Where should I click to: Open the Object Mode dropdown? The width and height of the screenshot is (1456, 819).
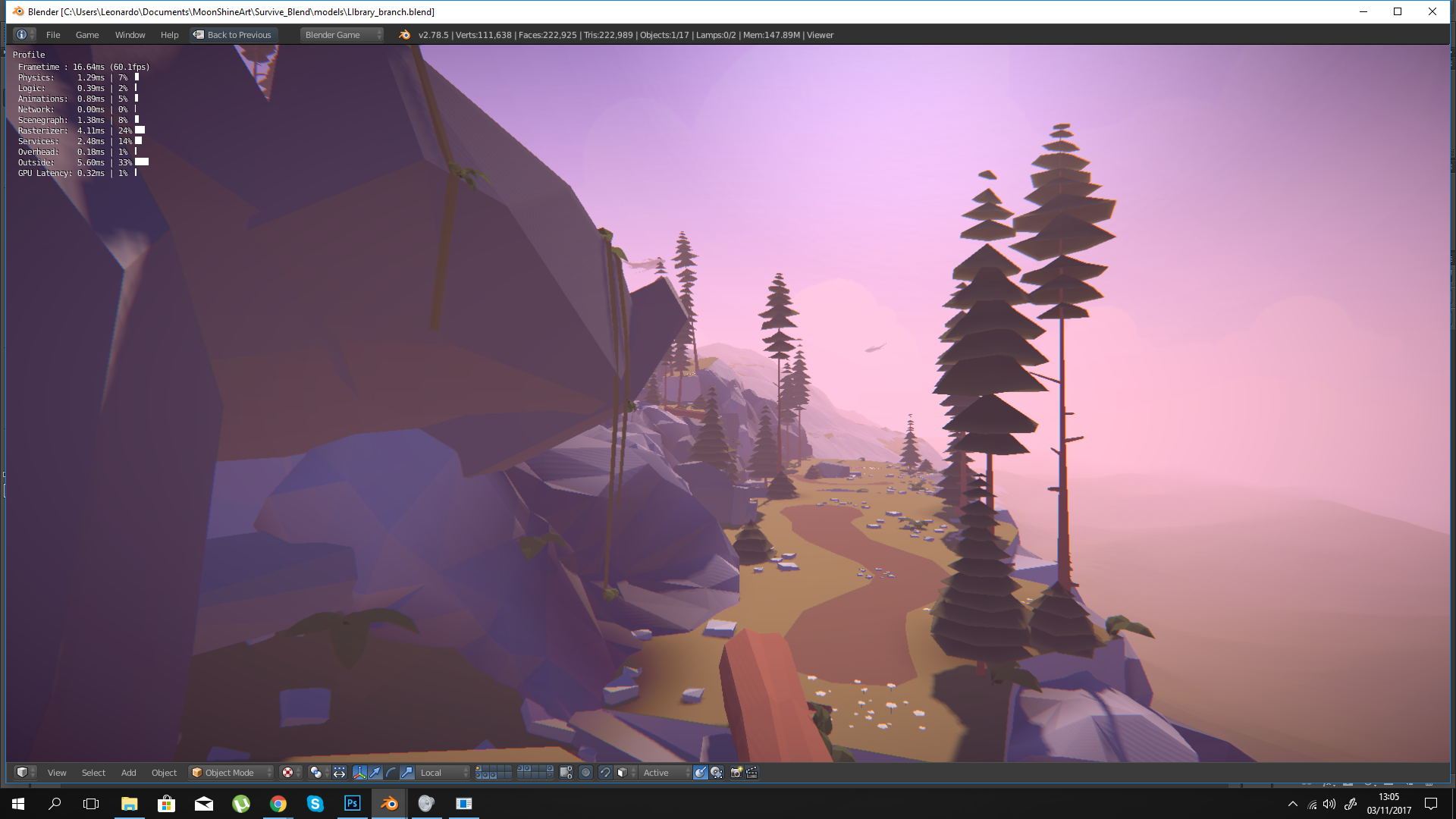230,773
